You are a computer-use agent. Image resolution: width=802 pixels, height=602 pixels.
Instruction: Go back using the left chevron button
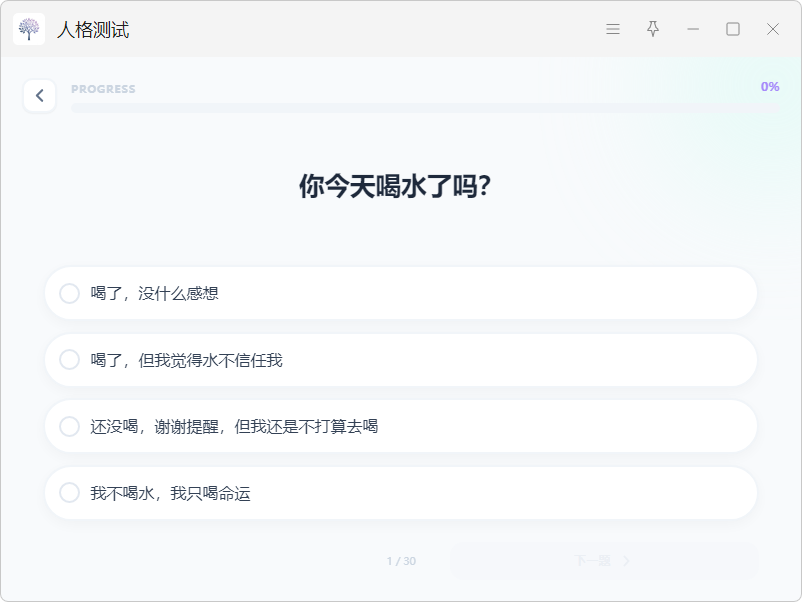click(x=39, y=96)
